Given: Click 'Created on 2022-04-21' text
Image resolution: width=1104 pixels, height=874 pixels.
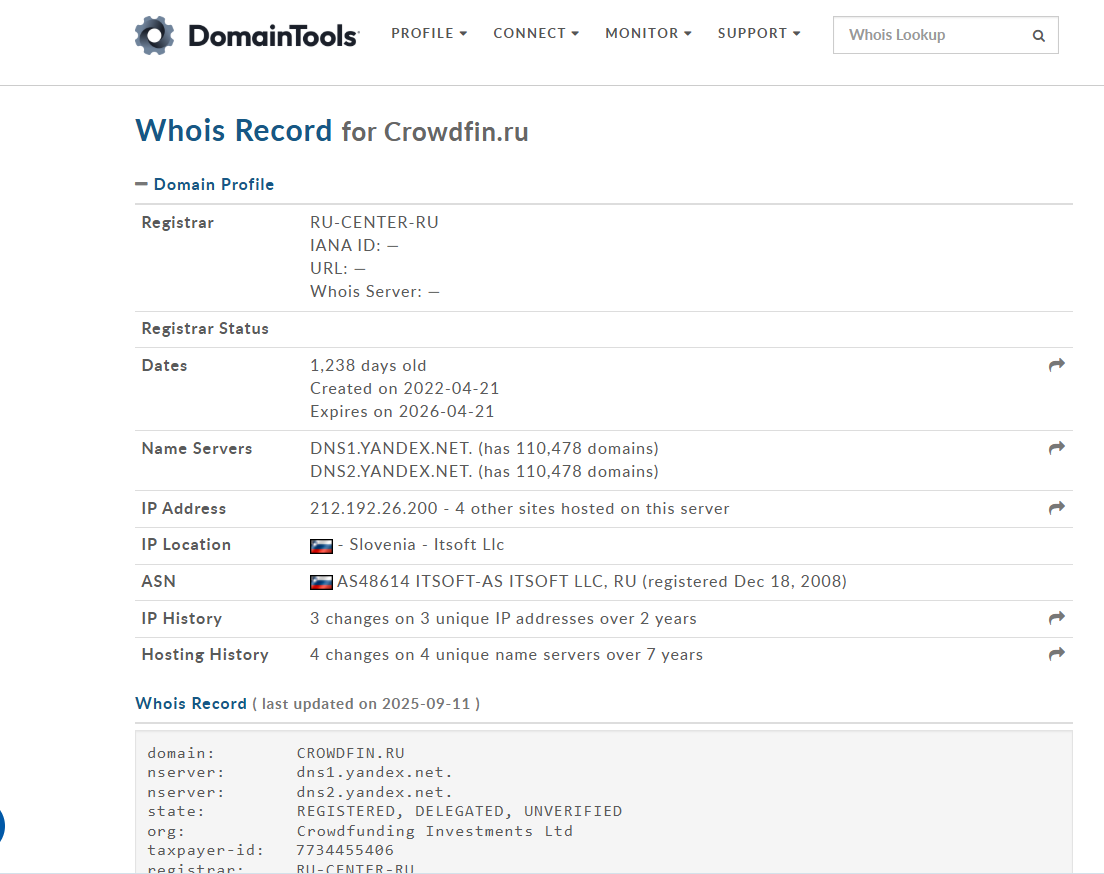Looking at the screenshot, I should click(405, 389).
